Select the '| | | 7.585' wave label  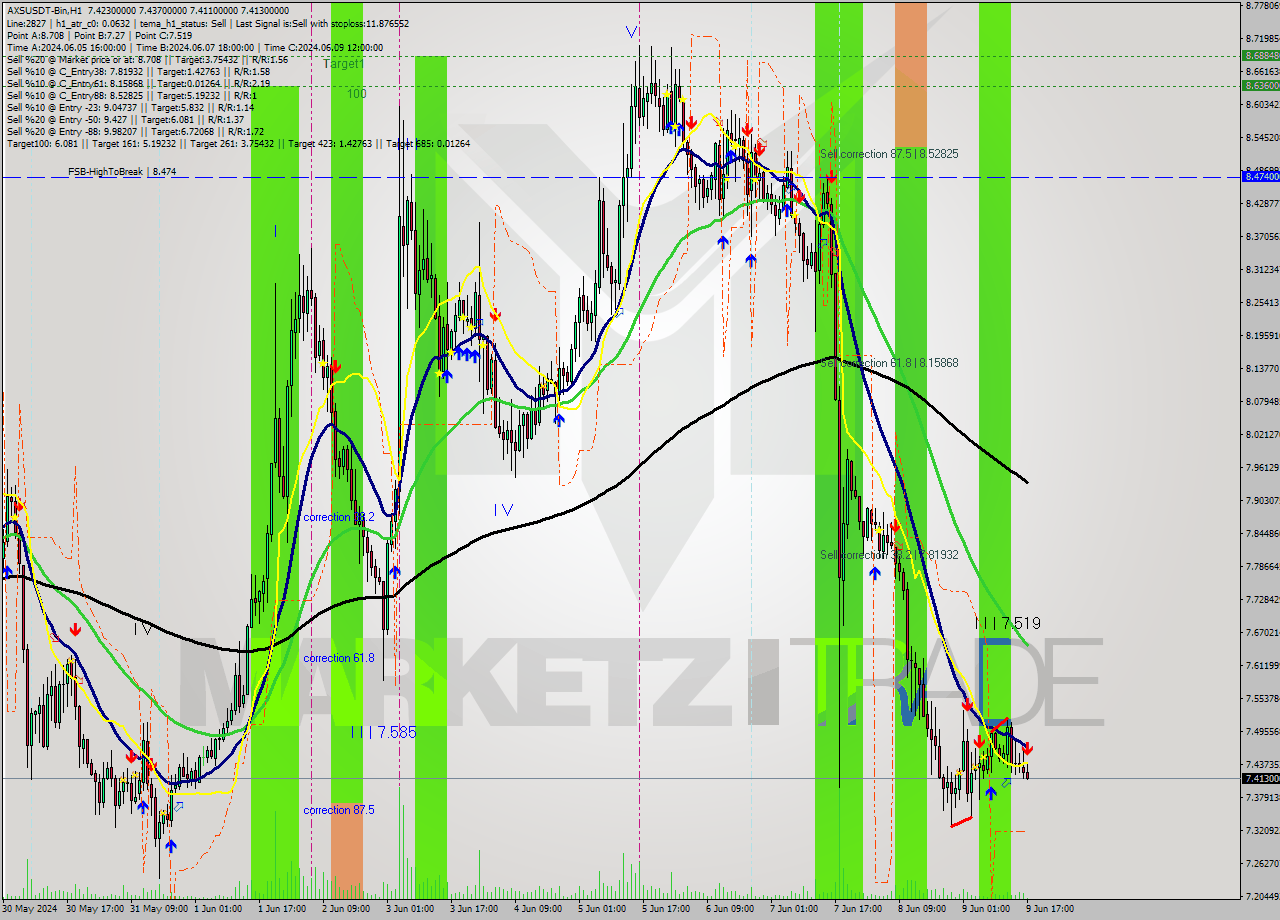(x=383, y=732)
